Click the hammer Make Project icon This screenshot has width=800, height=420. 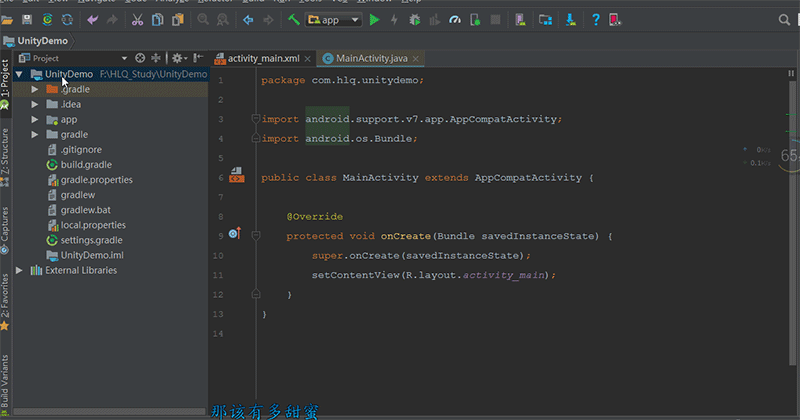294,19
